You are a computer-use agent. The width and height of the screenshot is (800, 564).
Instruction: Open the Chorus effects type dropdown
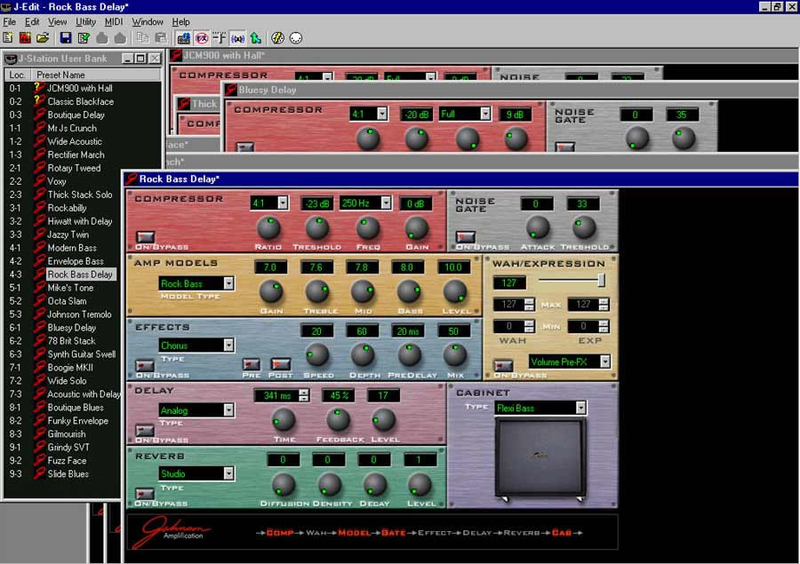229,346
